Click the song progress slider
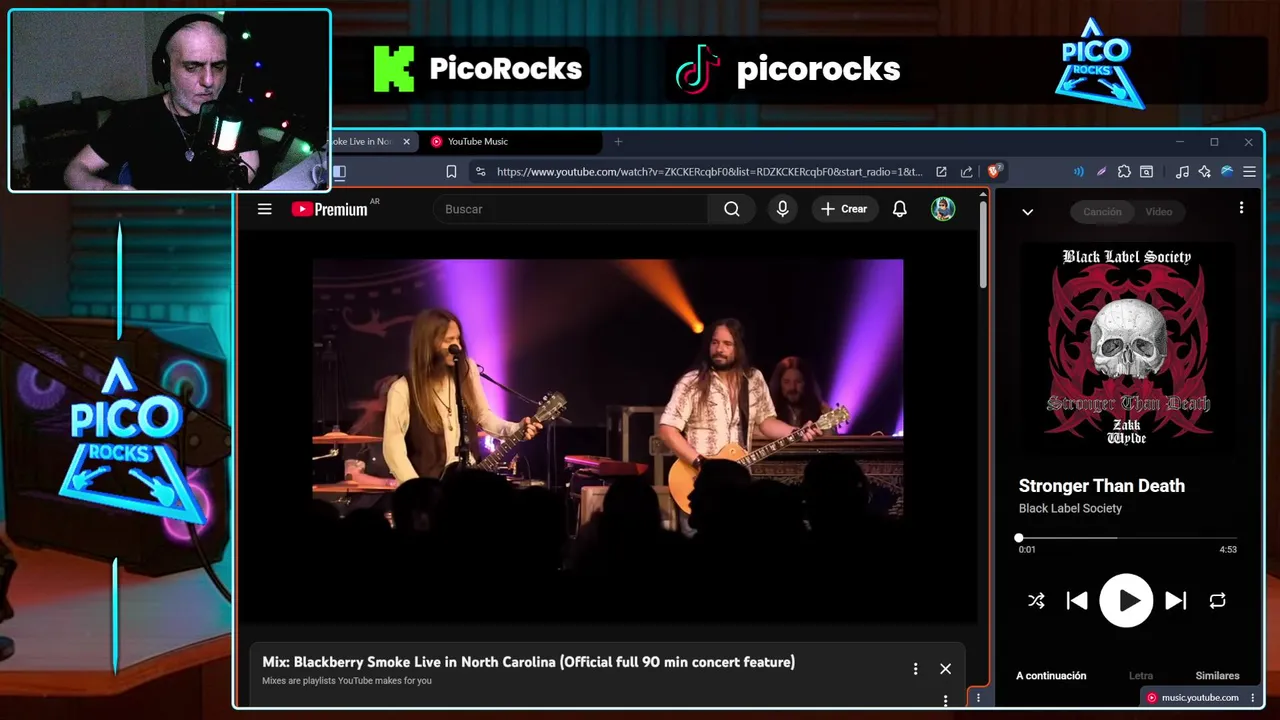The height and width of the screenshot is (720, 1280). click(x=1127, y=538)
